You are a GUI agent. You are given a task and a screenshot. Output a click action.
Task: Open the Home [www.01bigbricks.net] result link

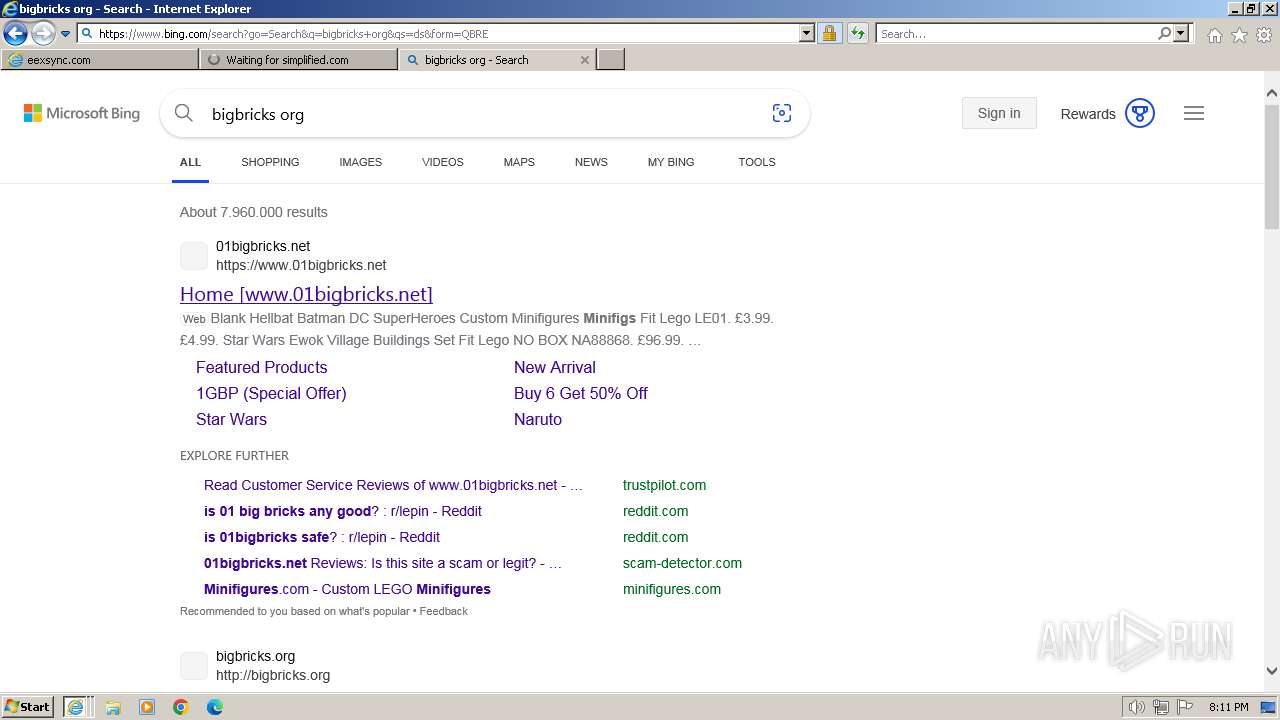click(306, 294)
